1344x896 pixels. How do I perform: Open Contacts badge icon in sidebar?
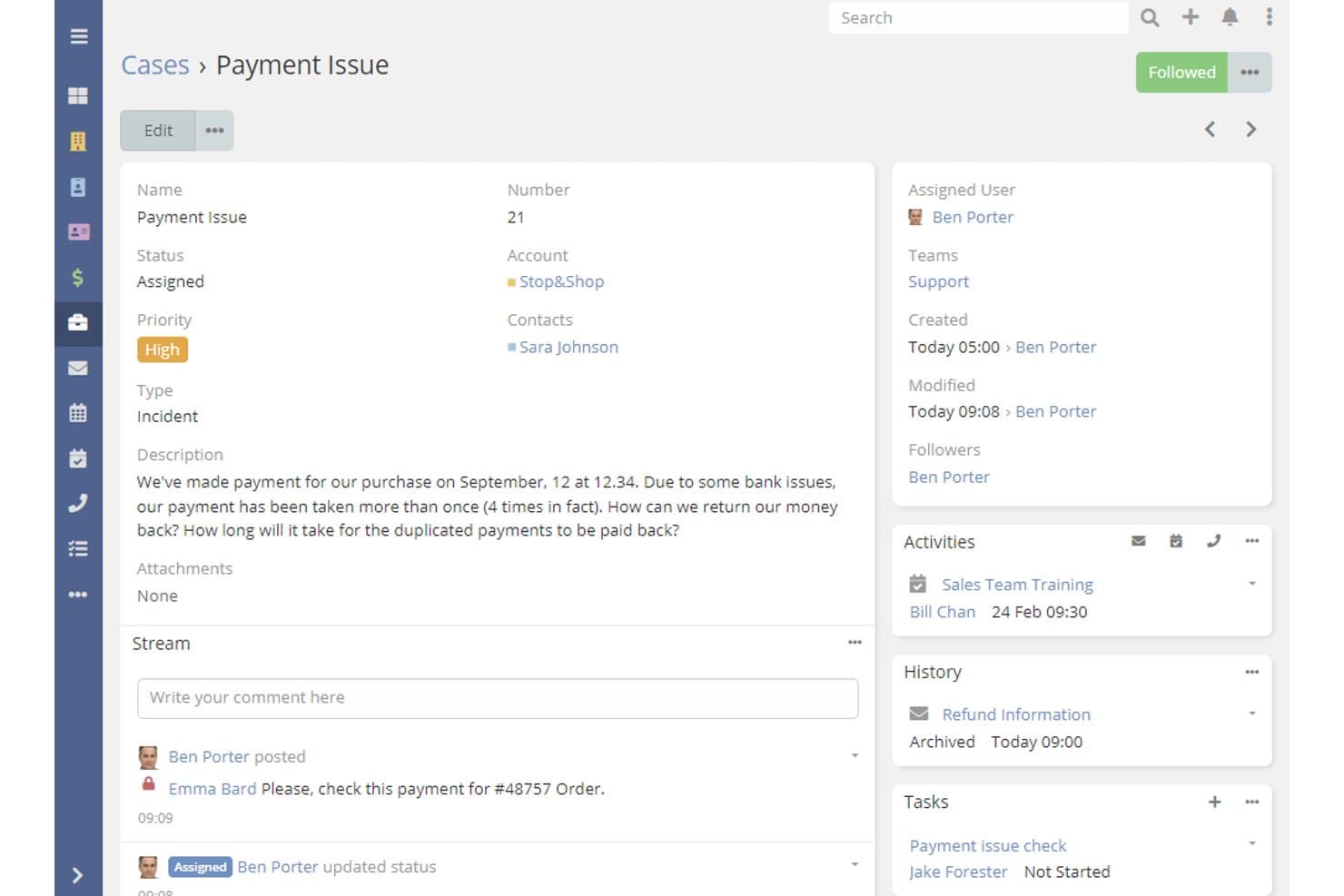(x=78, y=186)
